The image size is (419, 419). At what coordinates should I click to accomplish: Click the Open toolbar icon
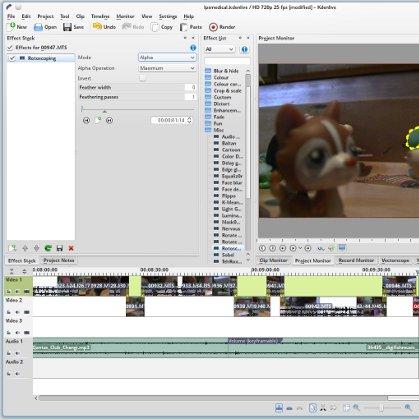38,27
